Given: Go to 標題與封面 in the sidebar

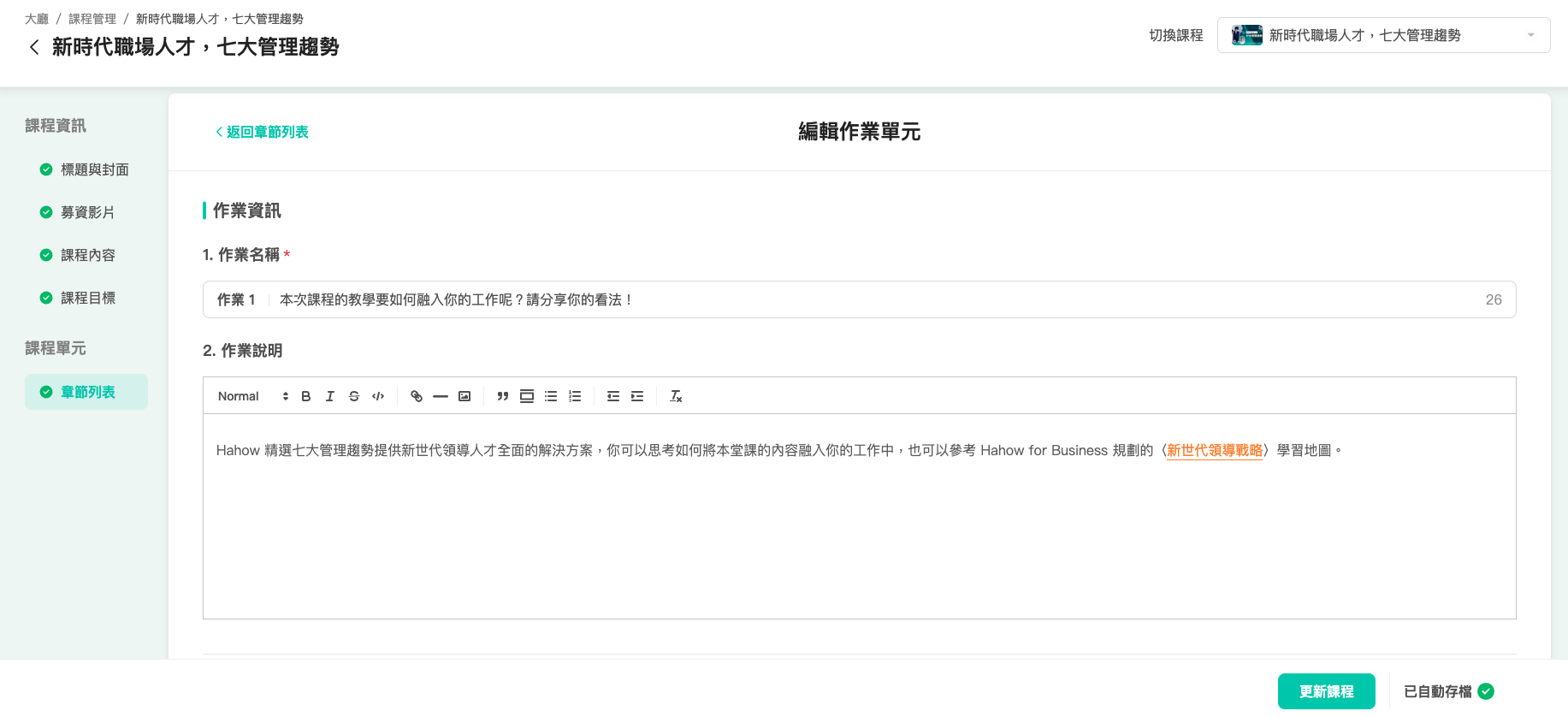Looking at the screenshot, I should [94, 169].
